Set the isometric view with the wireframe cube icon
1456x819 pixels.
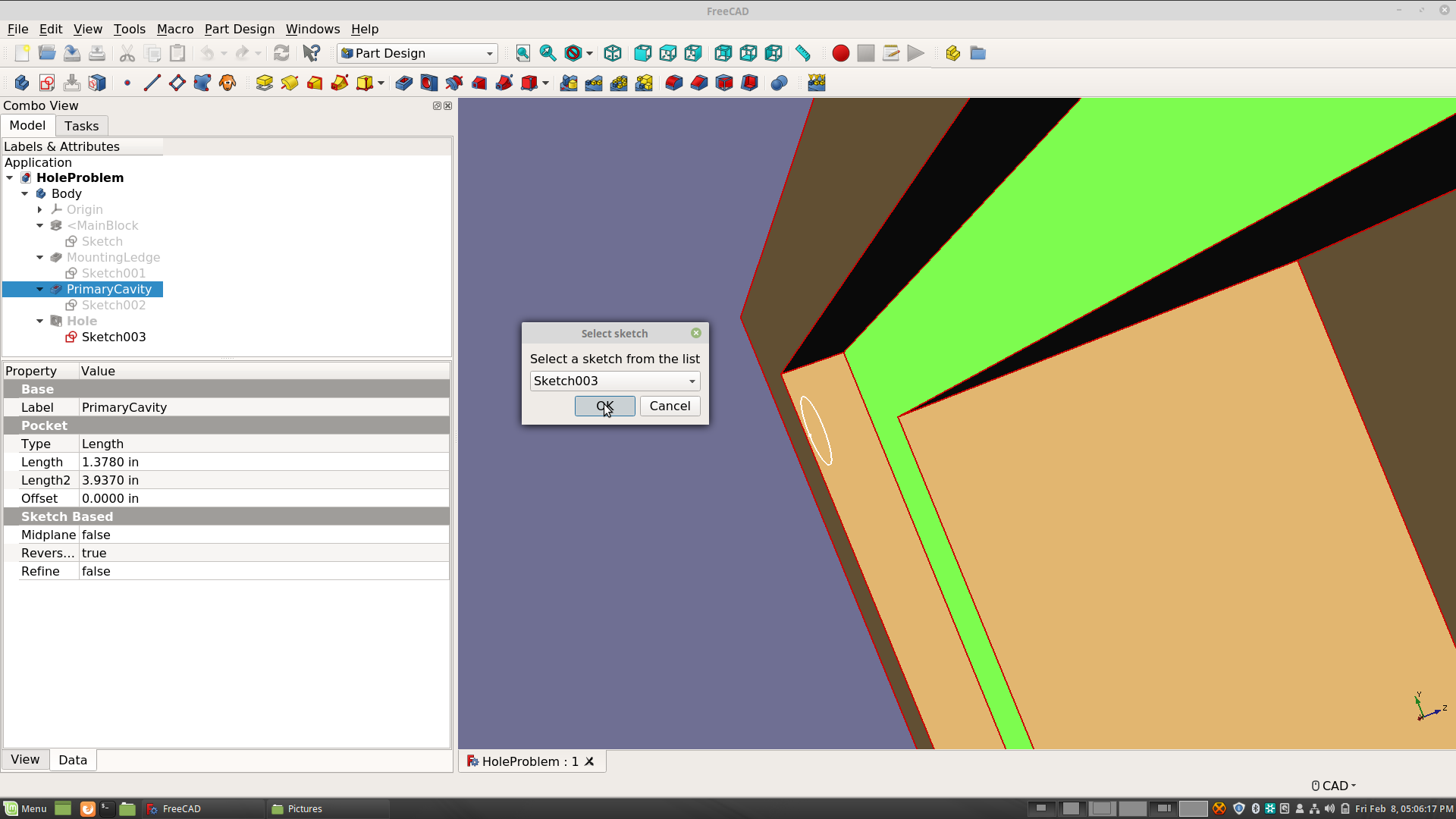click(613, 53)
